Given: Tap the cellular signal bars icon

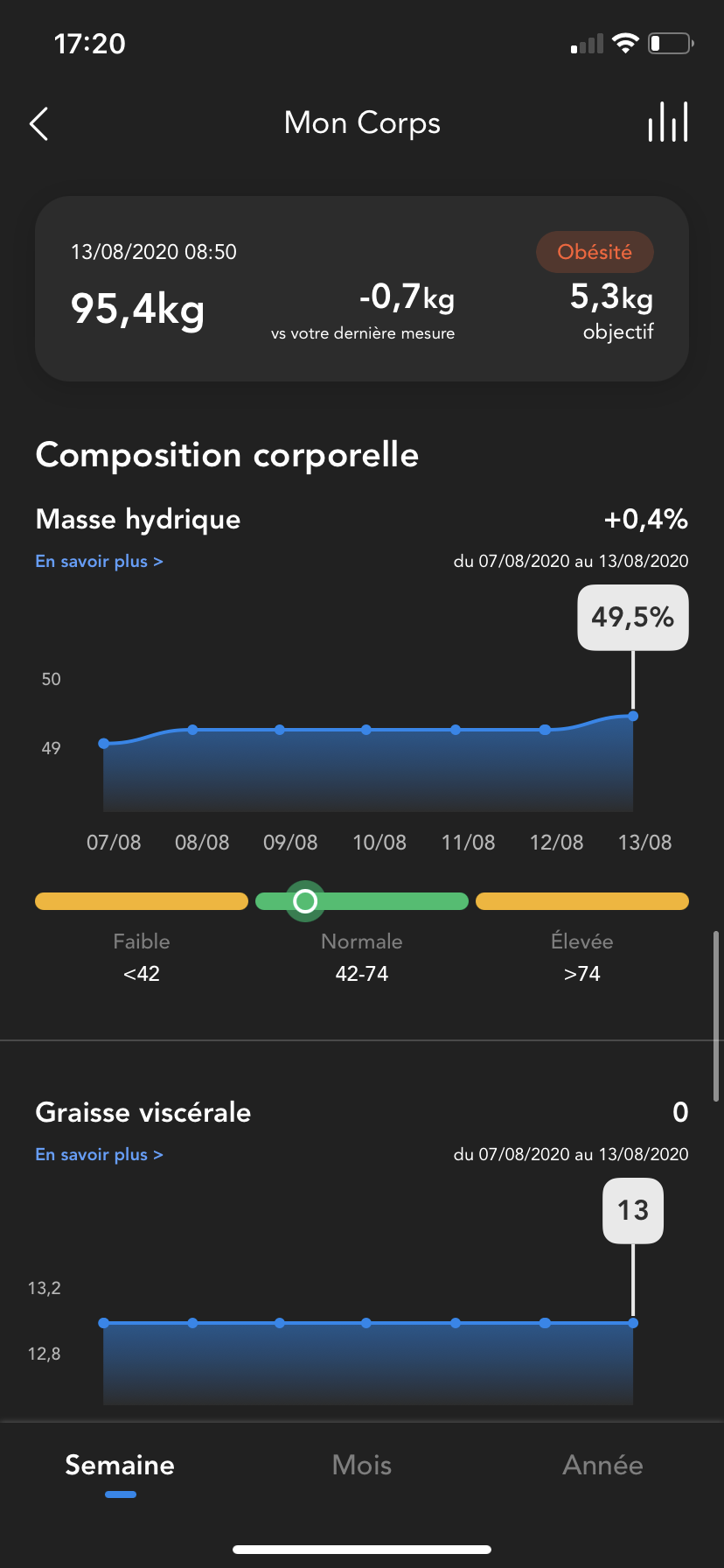Looking at the screenshot, I should 587,44.
